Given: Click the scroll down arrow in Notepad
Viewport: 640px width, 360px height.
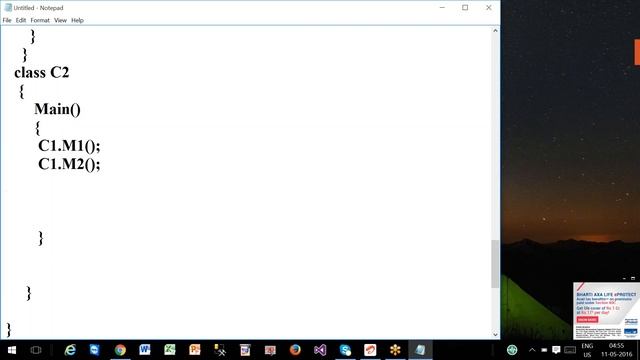Looking at the screenshot, I should (495, 335).
